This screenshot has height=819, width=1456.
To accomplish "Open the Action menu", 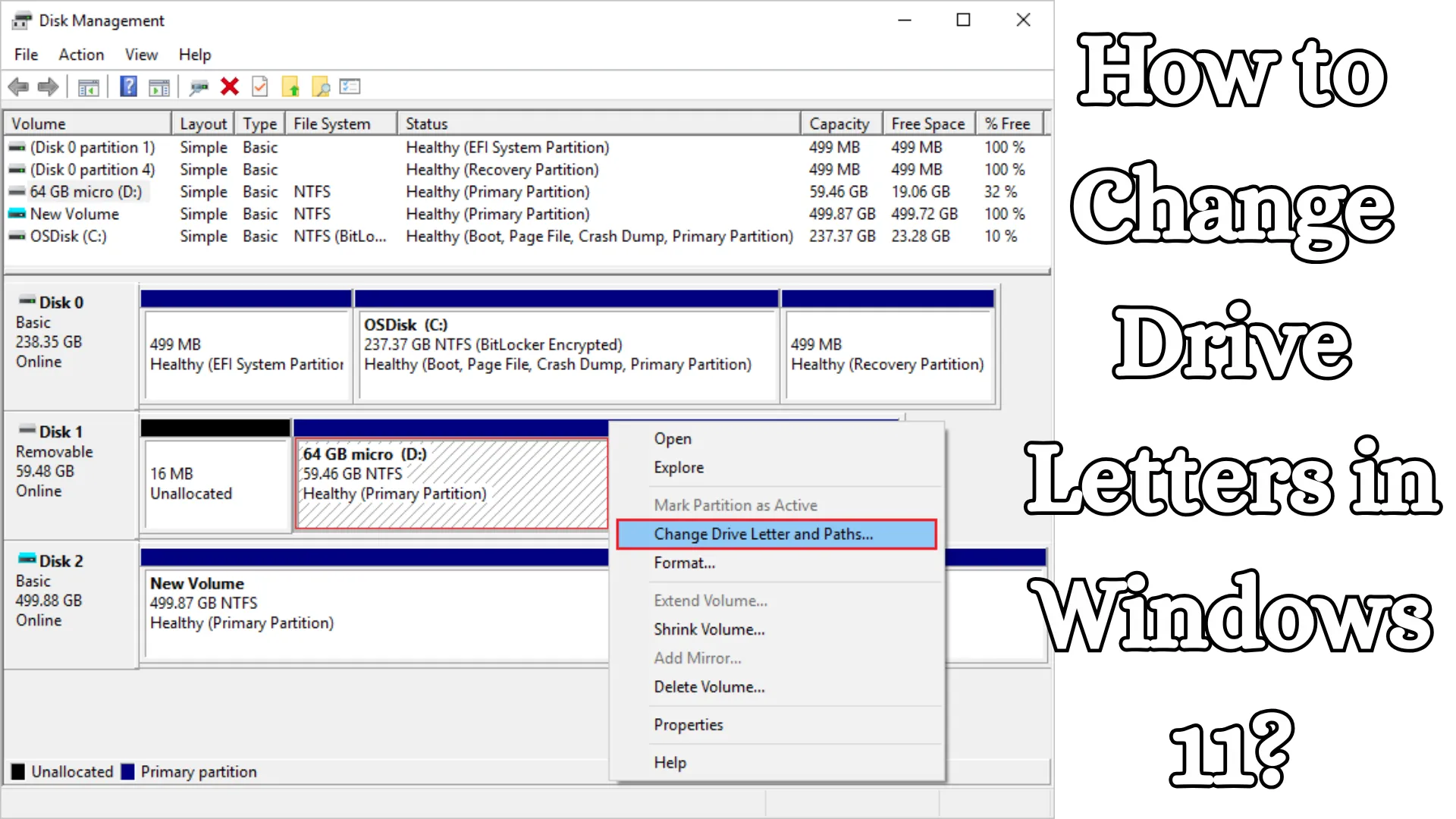I will pyautogui.click(x=81, y=55).
